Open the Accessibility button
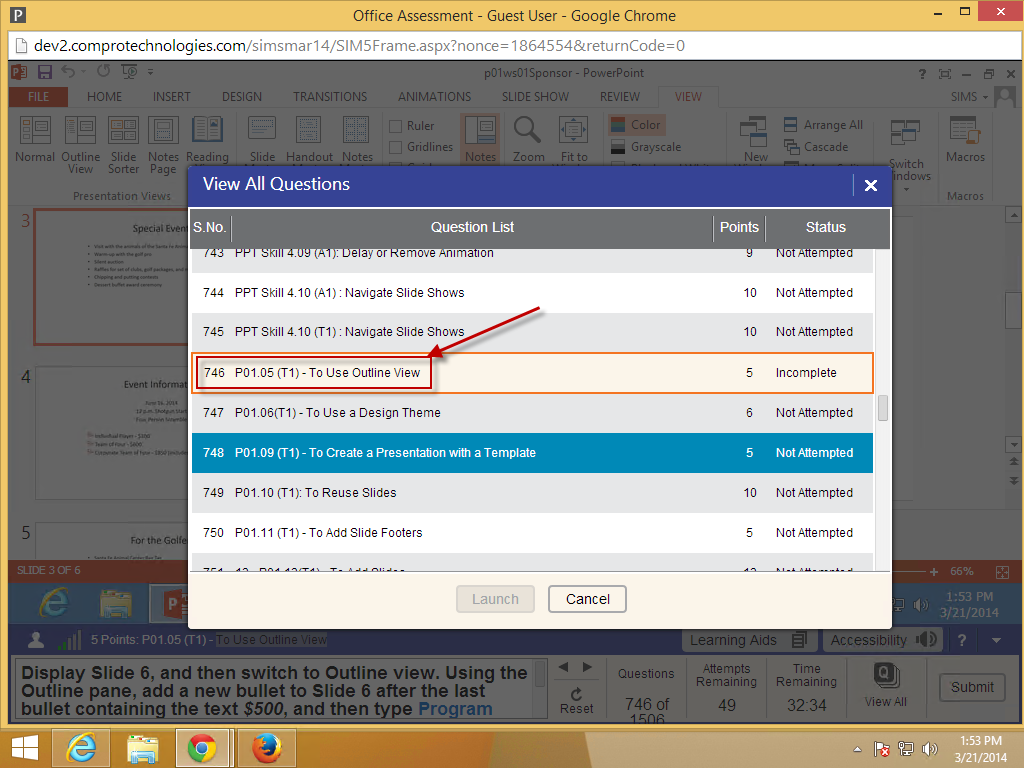Image resolution: width=1024 pixels, height=768 pixels. (x=883, y=640)
